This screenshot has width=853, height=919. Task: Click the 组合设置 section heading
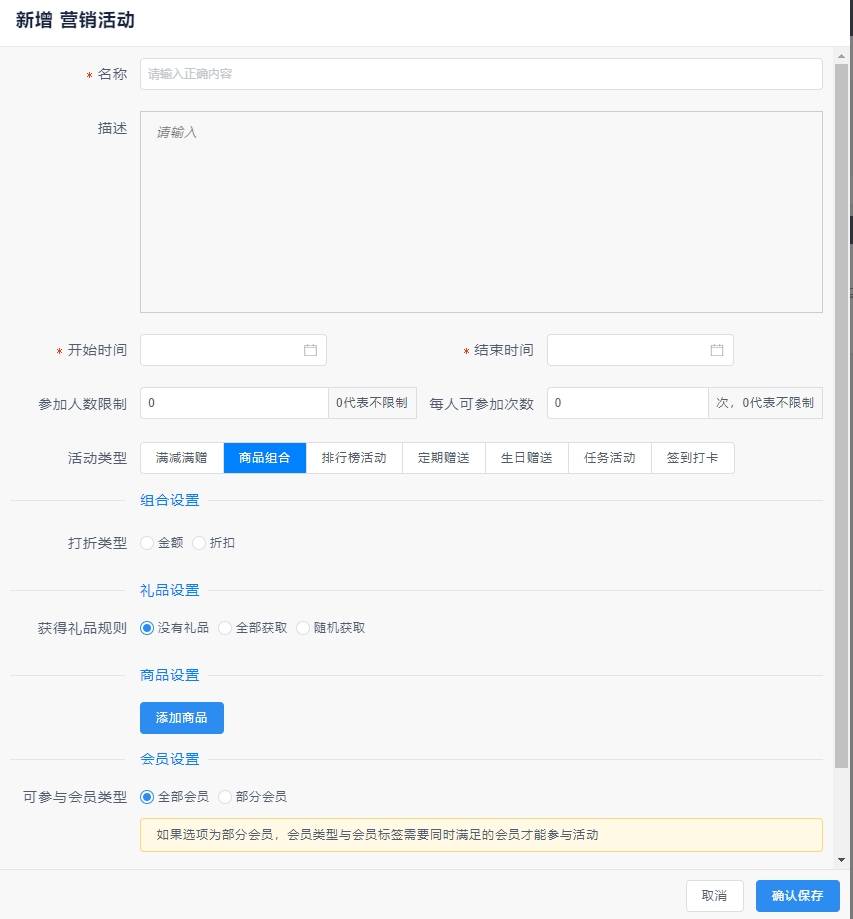170,501
